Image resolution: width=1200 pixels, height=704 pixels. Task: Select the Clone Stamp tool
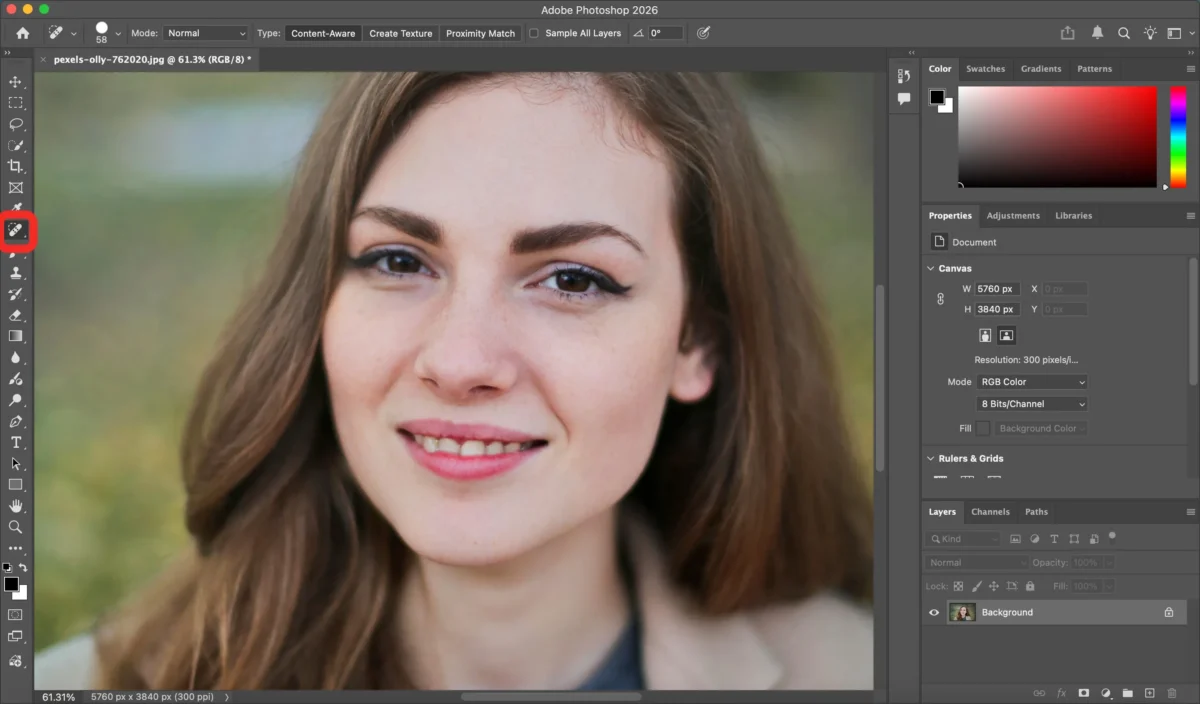pyautogui.click(x=14, y=273)
